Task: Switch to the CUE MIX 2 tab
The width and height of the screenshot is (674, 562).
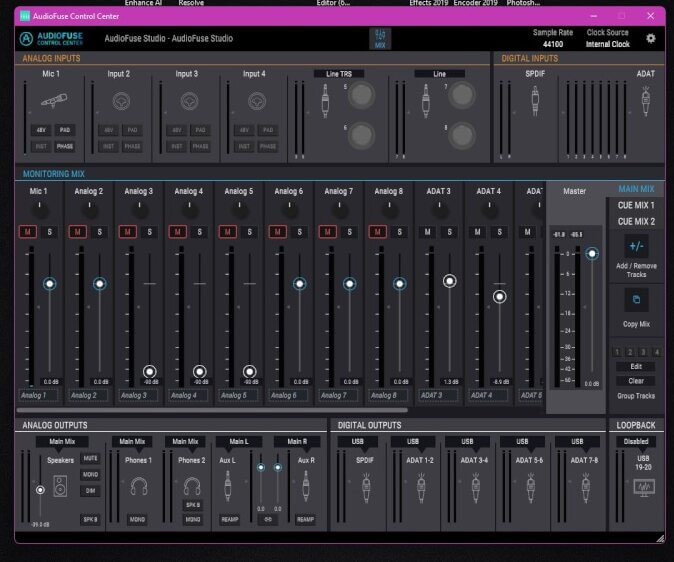Action: (x=636, y=221)
